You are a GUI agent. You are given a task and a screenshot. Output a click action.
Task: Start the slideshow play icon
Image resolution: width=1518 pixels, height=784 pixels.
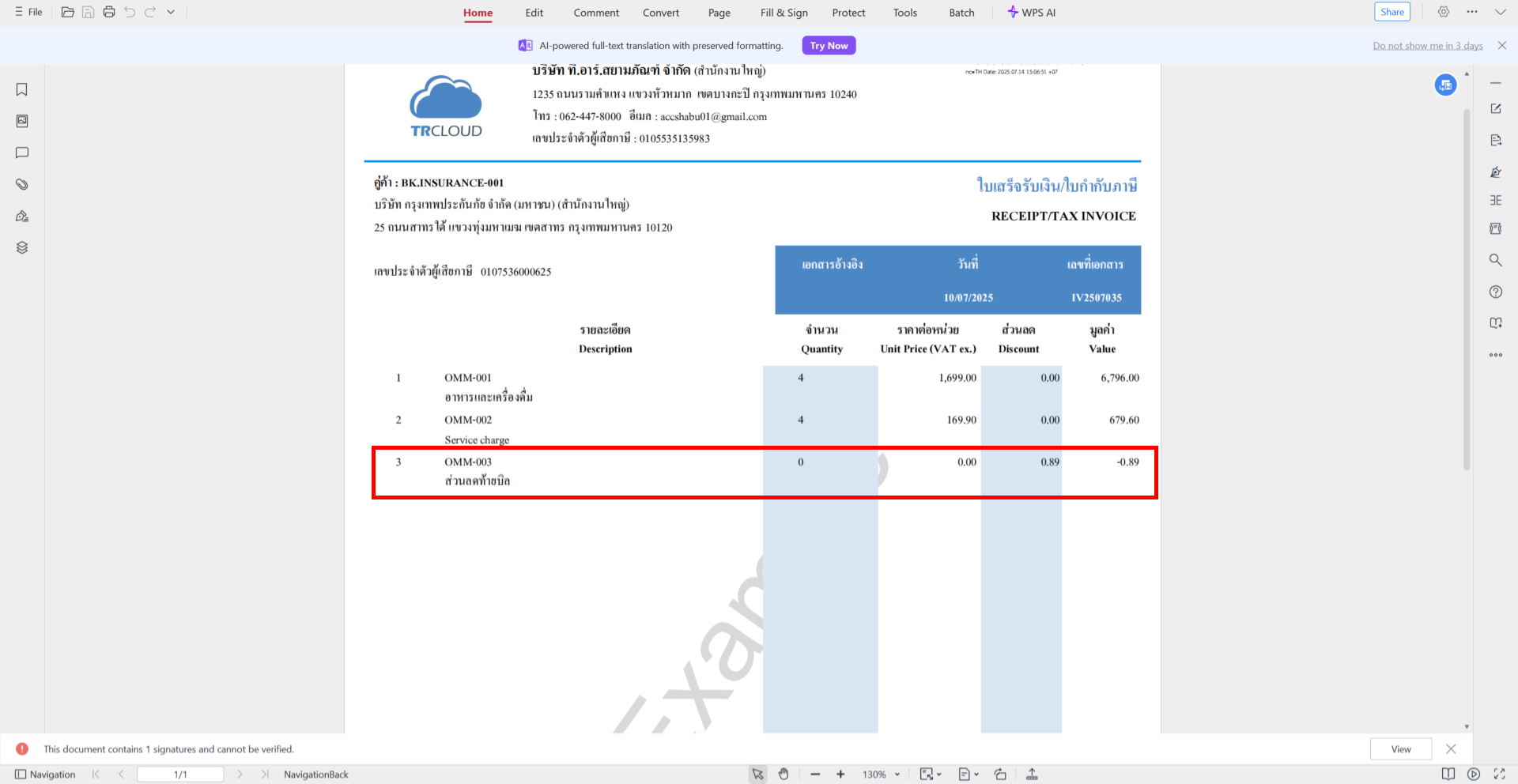point(1474,775)
